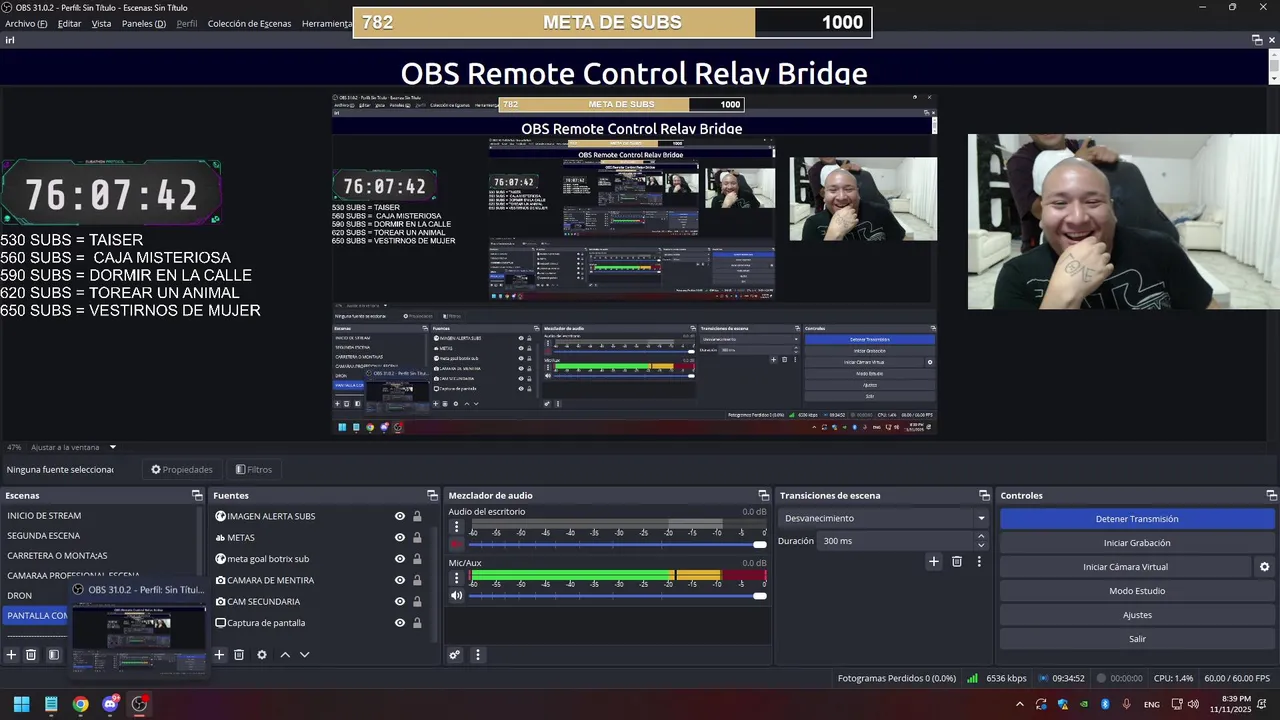Open preview zoom Ajustar a la ventana dropdown
The height and width of the screenshot is (720, 1280).
(113, 447)
